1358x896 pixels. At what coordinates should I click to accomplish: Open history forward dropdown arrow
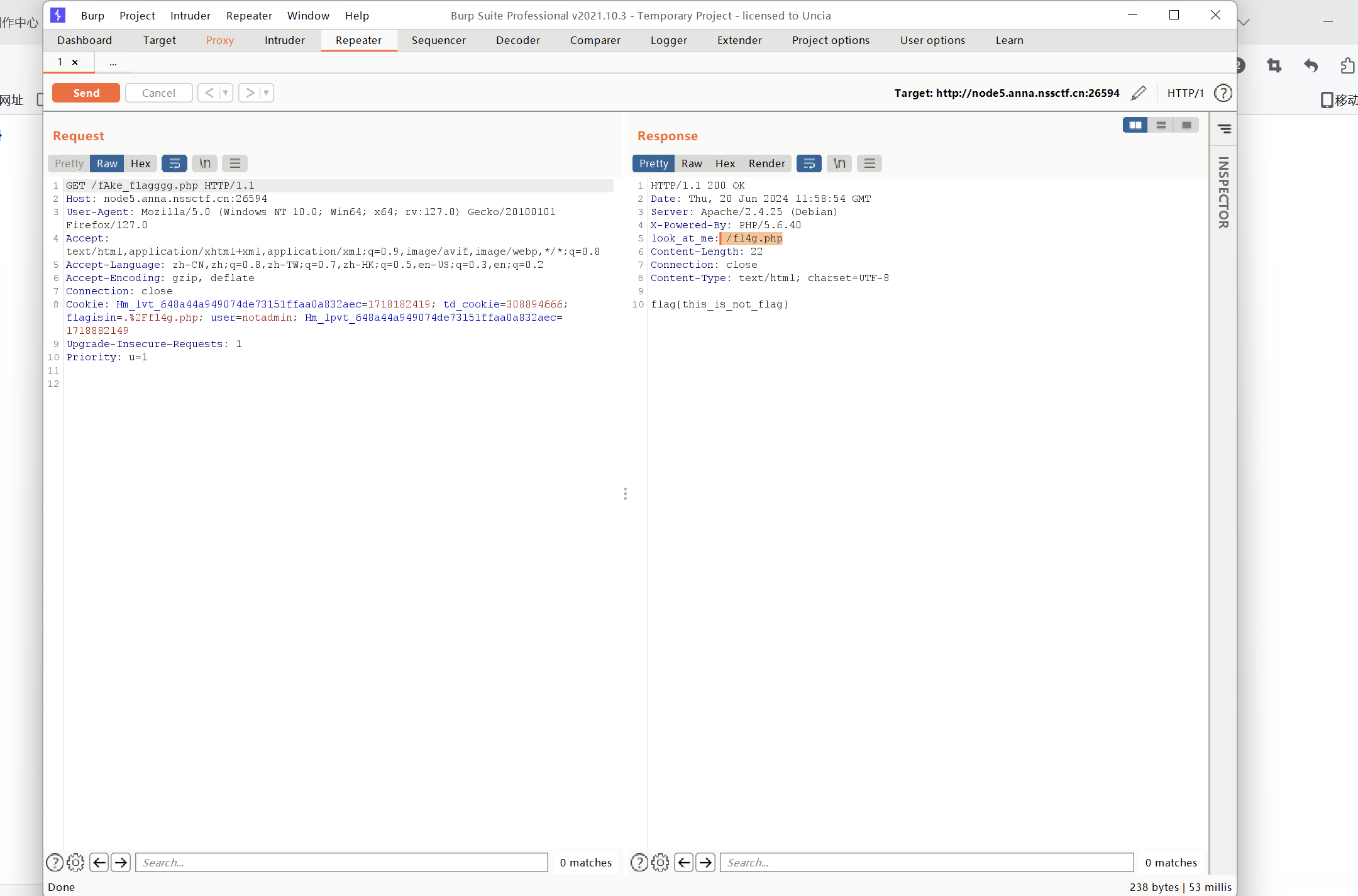(266, 93)
